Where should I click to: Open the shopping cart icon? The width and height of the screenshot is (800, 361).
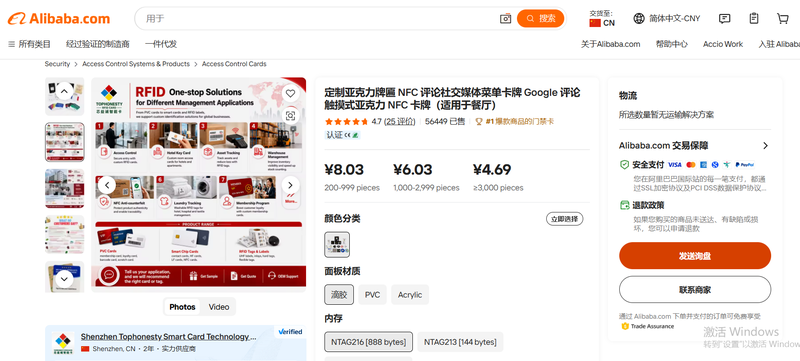coord(783,19)
